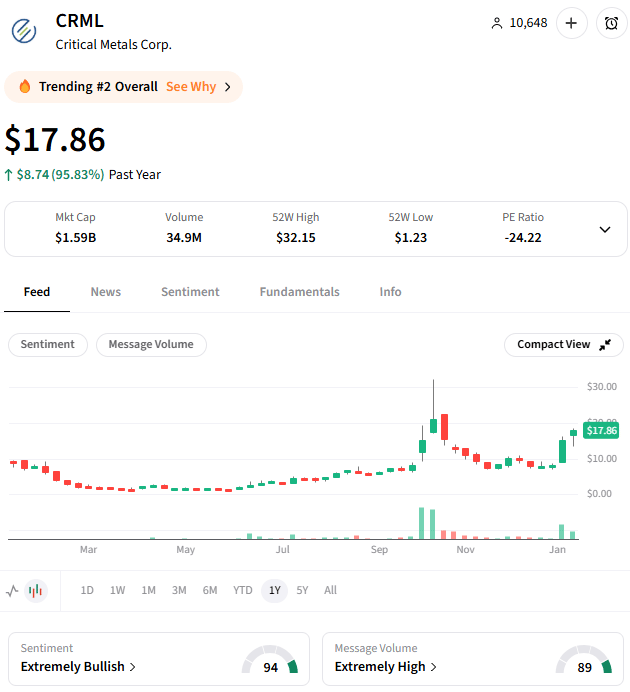Set a price alert via alarm clock icon
The height and width of the screenshot is (692, 630).
coord(611,23)
